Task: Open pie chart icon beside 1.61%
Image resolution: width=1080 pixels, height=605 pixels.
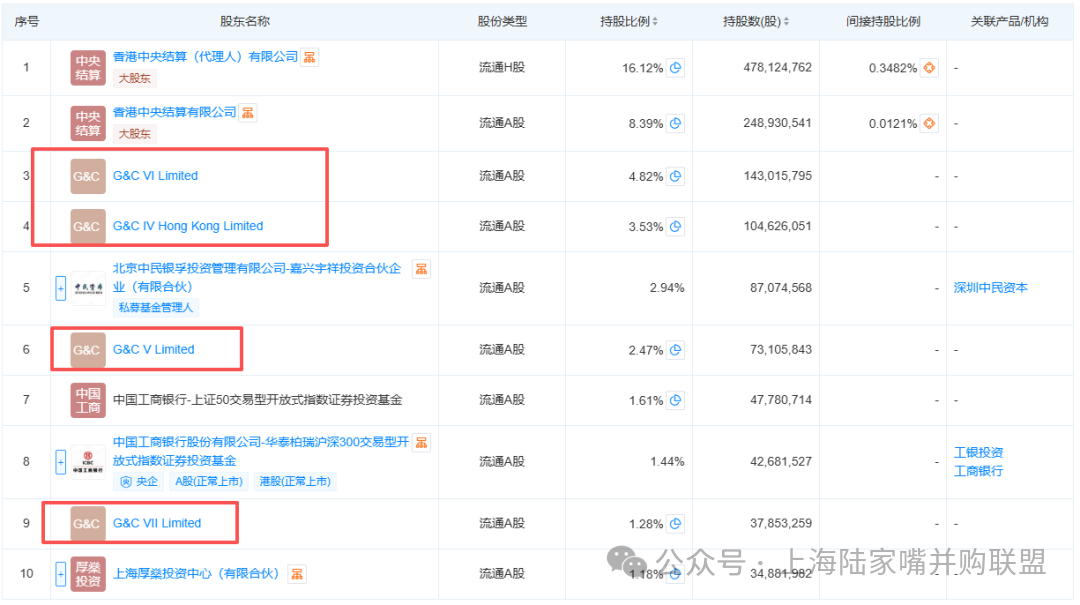Action: (676, 400)
